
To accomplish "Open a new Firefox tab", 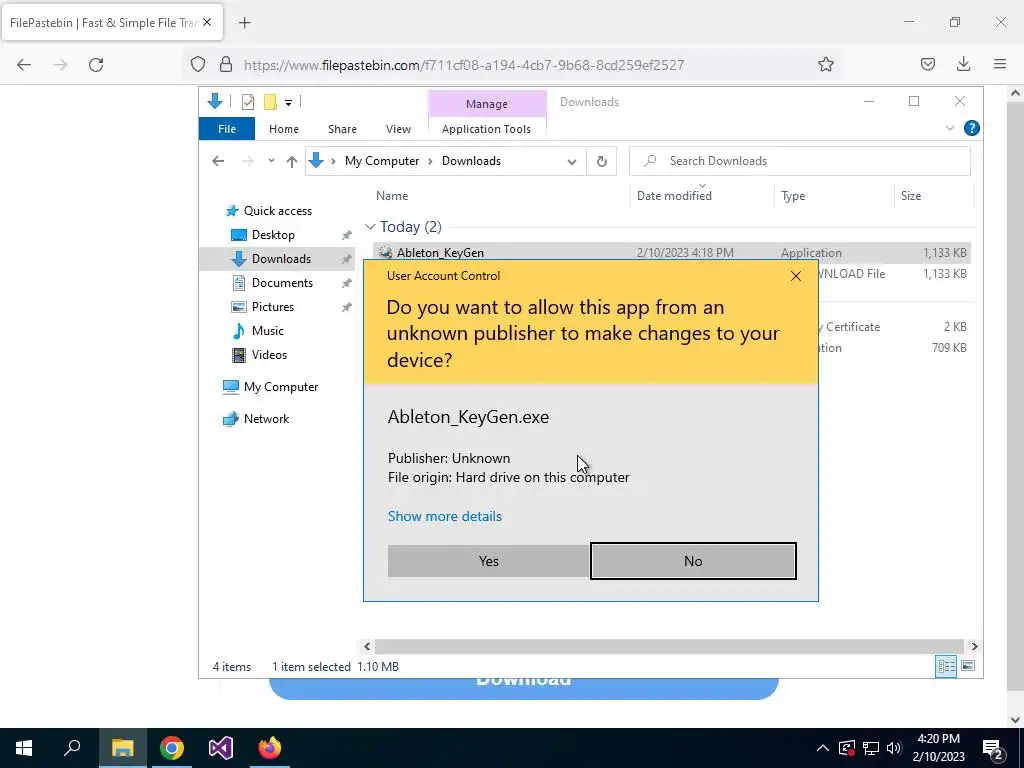I will pos(245,23).
